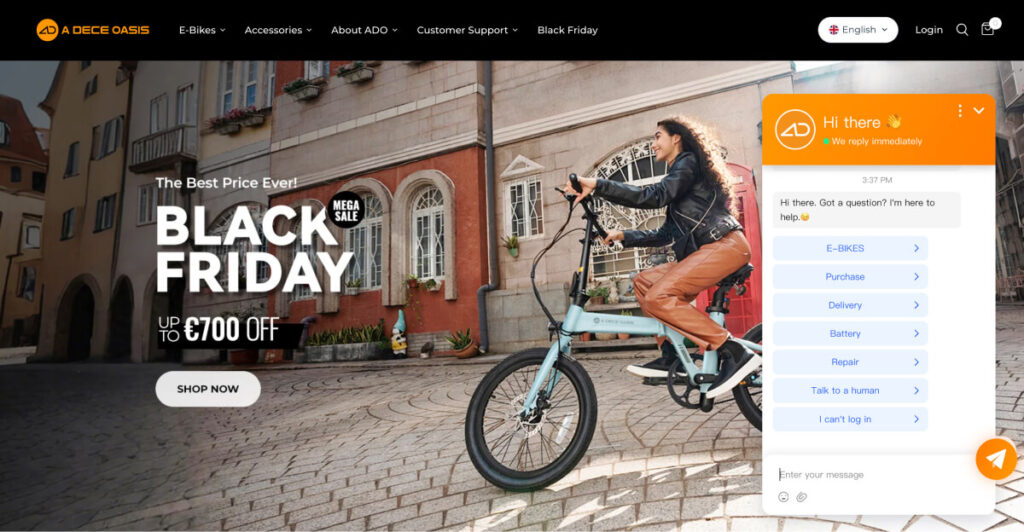Viewport: 1024px width, 532px height.
Task: Click the SHOP NOW button
Action: coord(208,389)
